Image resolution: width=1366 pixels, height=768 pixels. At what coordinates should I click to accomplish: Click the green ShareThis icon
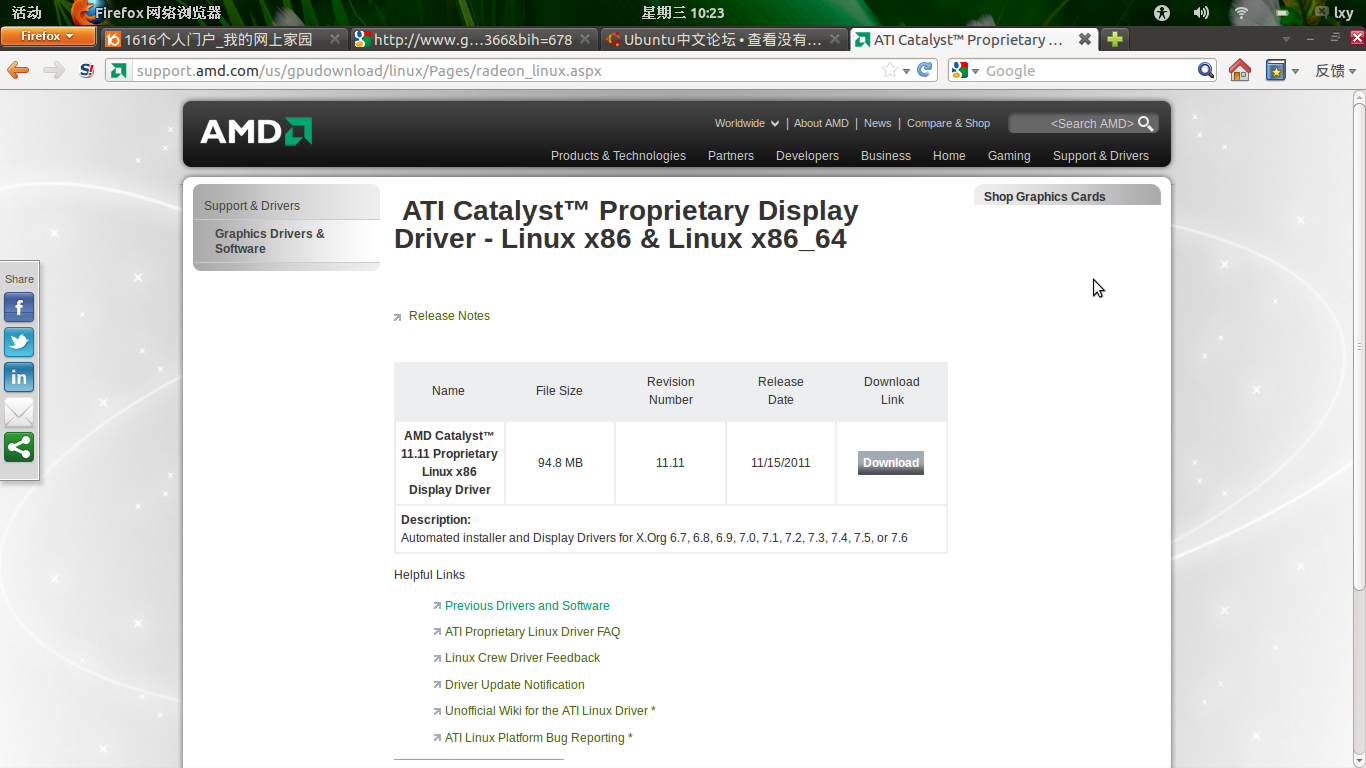(19, 447)
